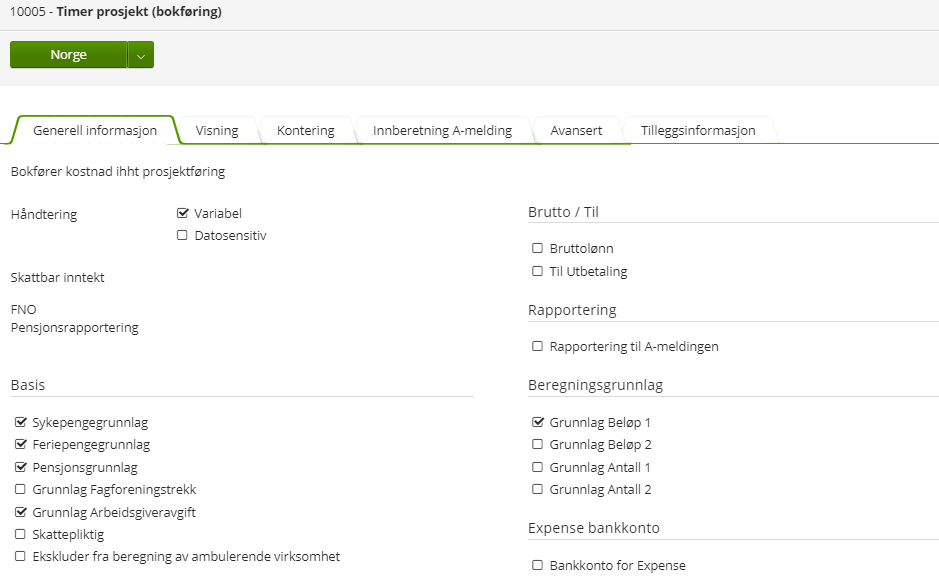Check Grunnlag Antall 2 box
Viewport: 939px width, 581px height.
[x=538, y=490]
